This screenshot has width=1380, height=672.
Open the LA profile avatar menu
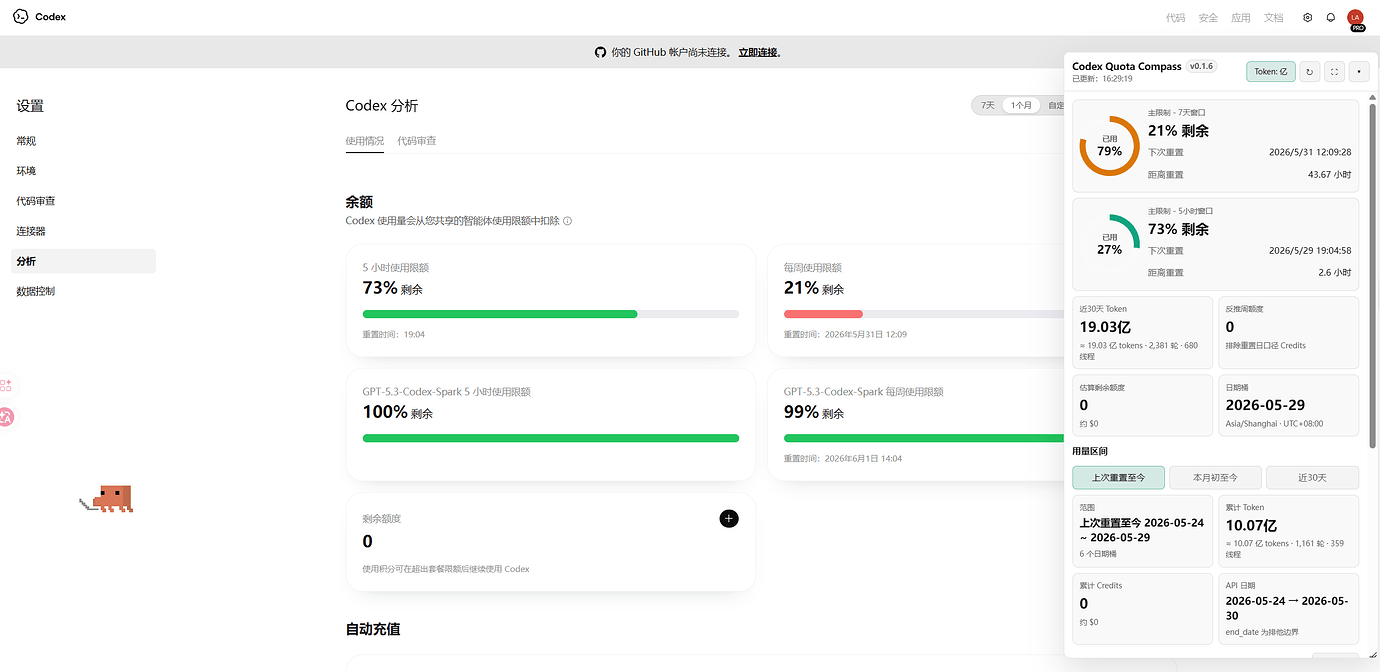tap(1356, 18)
